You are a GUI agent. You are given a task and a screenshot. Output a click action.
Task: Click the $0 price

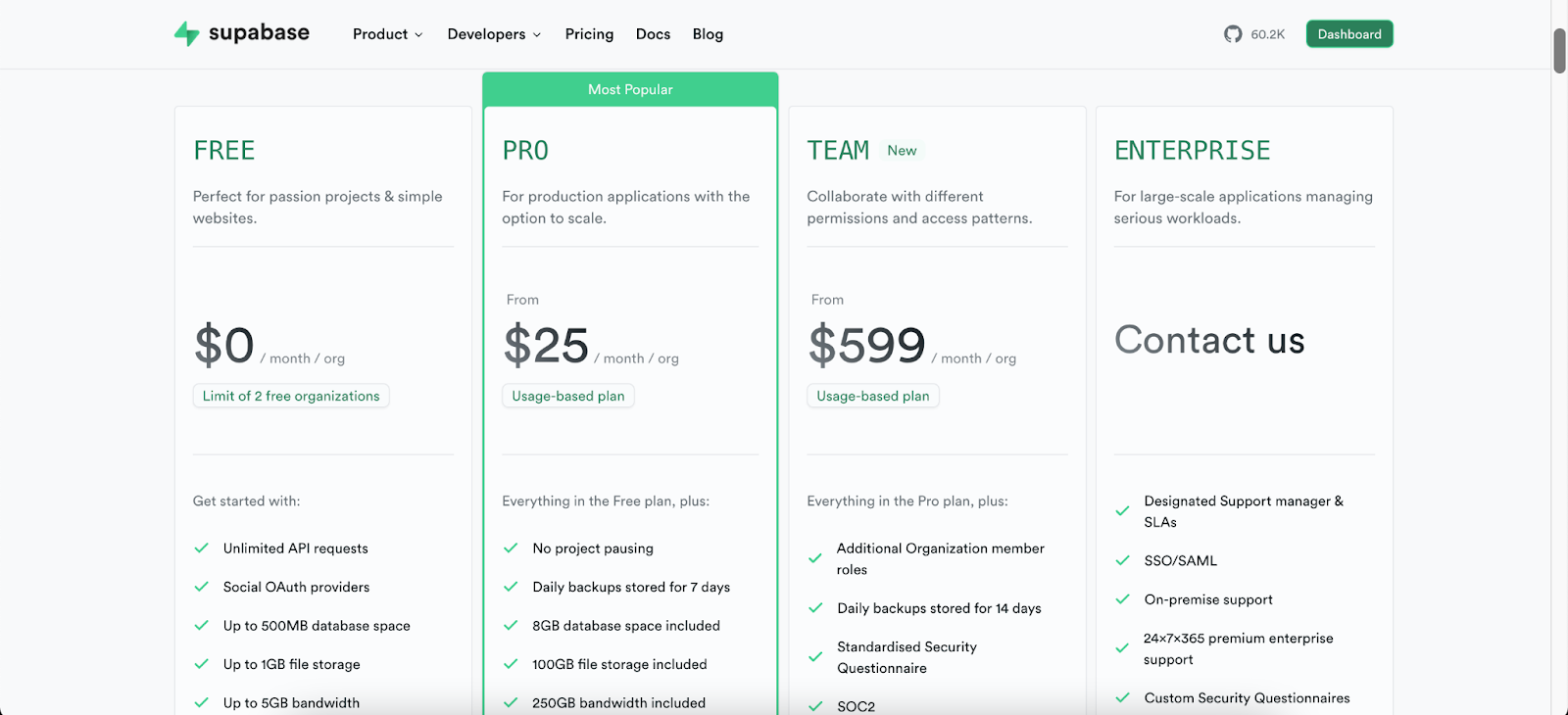224,346
